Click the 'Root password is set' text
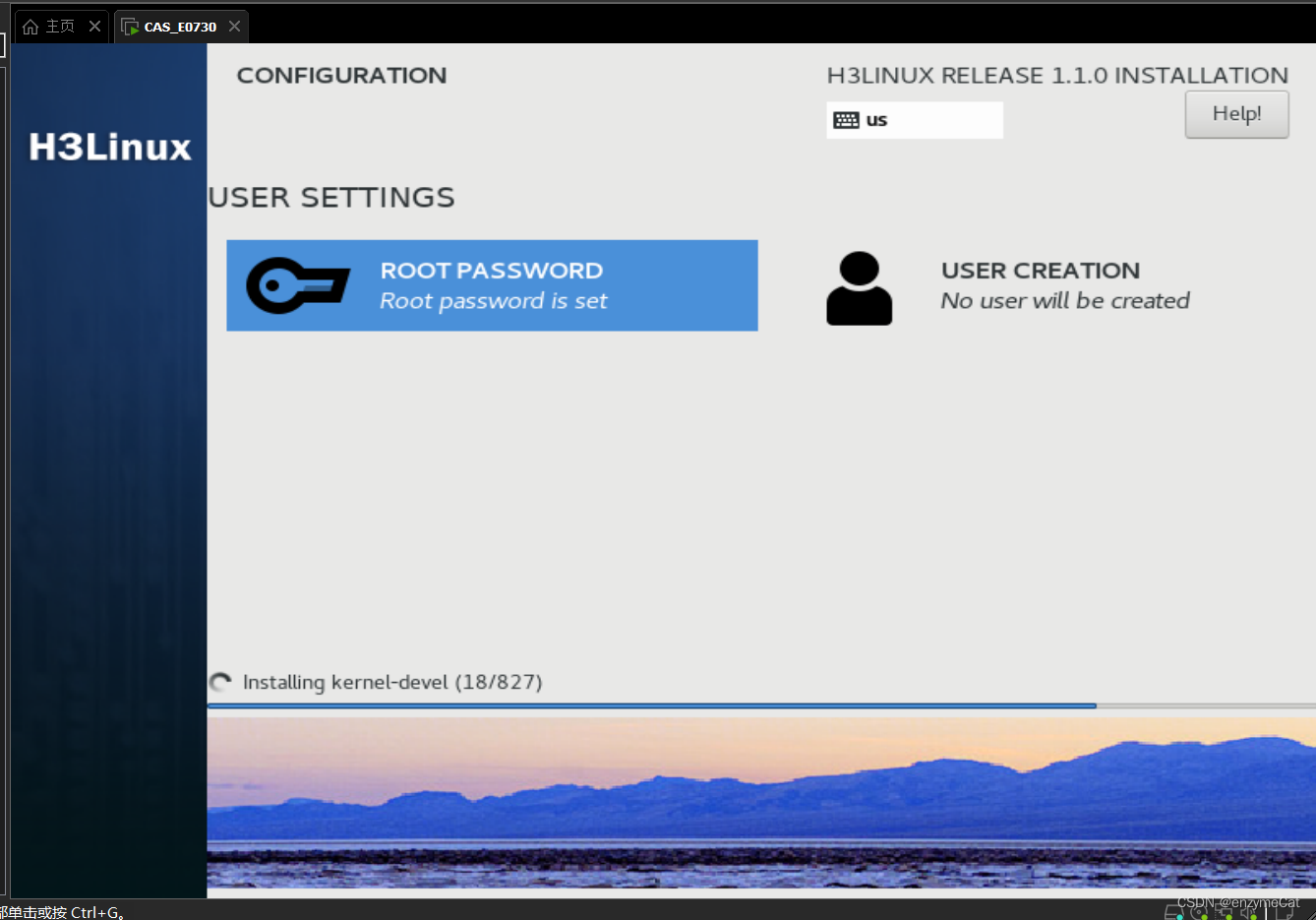 [494, 301]
